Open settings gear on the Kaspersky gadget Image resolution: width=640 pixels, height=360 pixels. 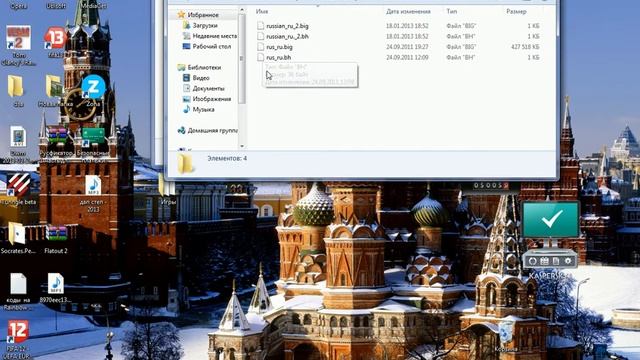point(568,261)
